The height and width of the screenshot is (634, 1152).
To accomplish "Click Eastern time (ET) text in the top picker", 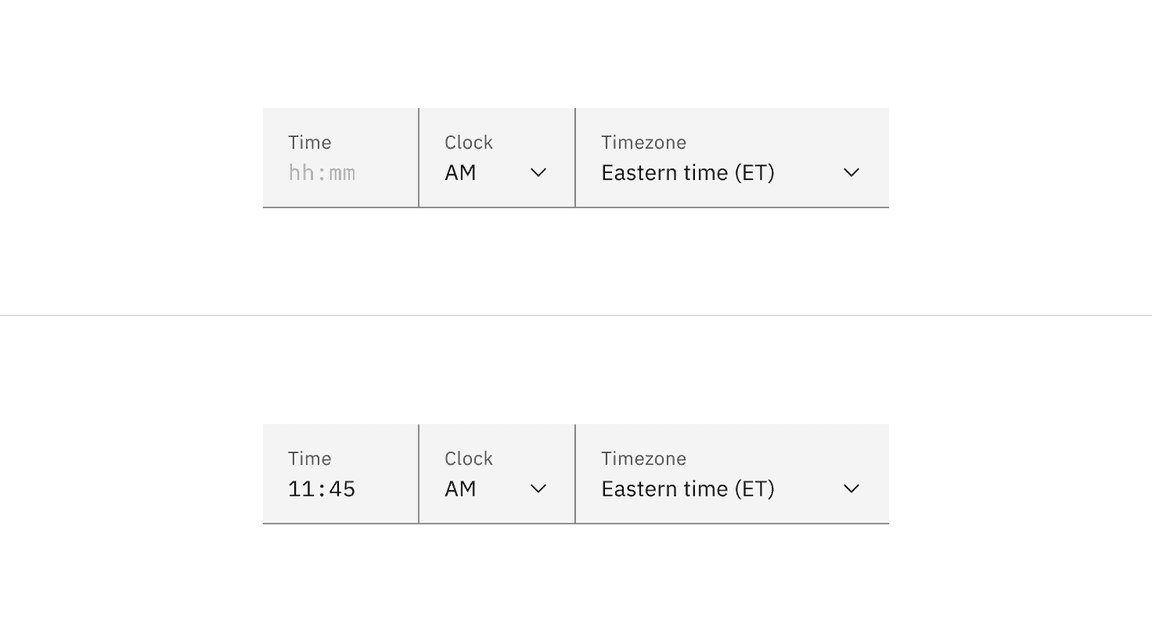I will tap(688, 172).
